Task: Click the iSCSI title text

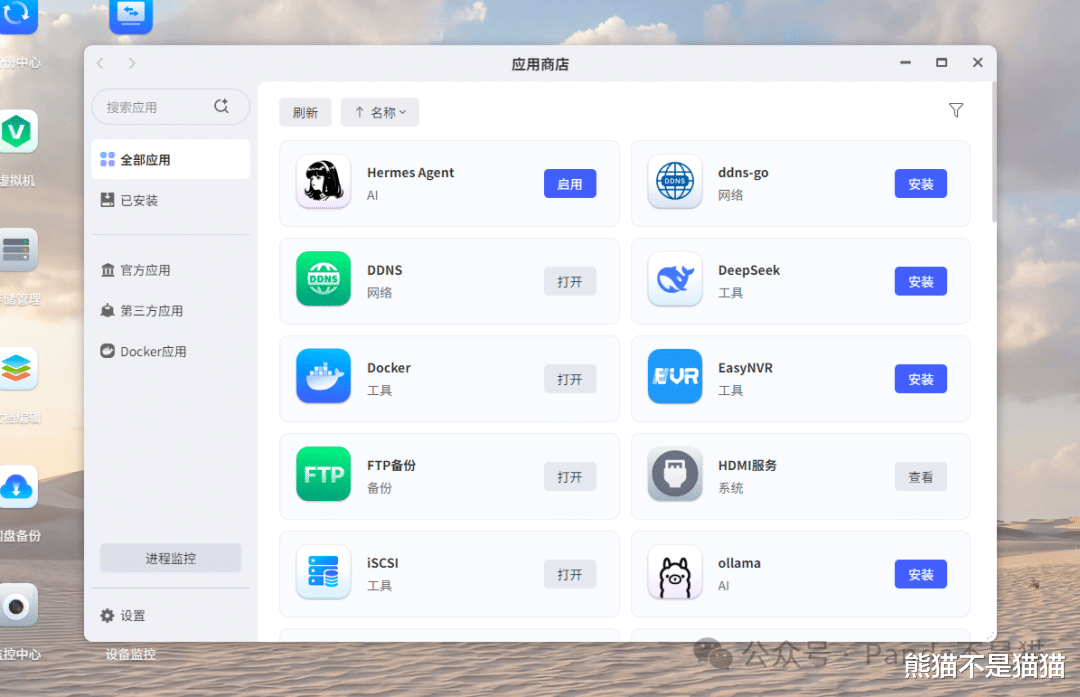Action: tap(382, 563)
